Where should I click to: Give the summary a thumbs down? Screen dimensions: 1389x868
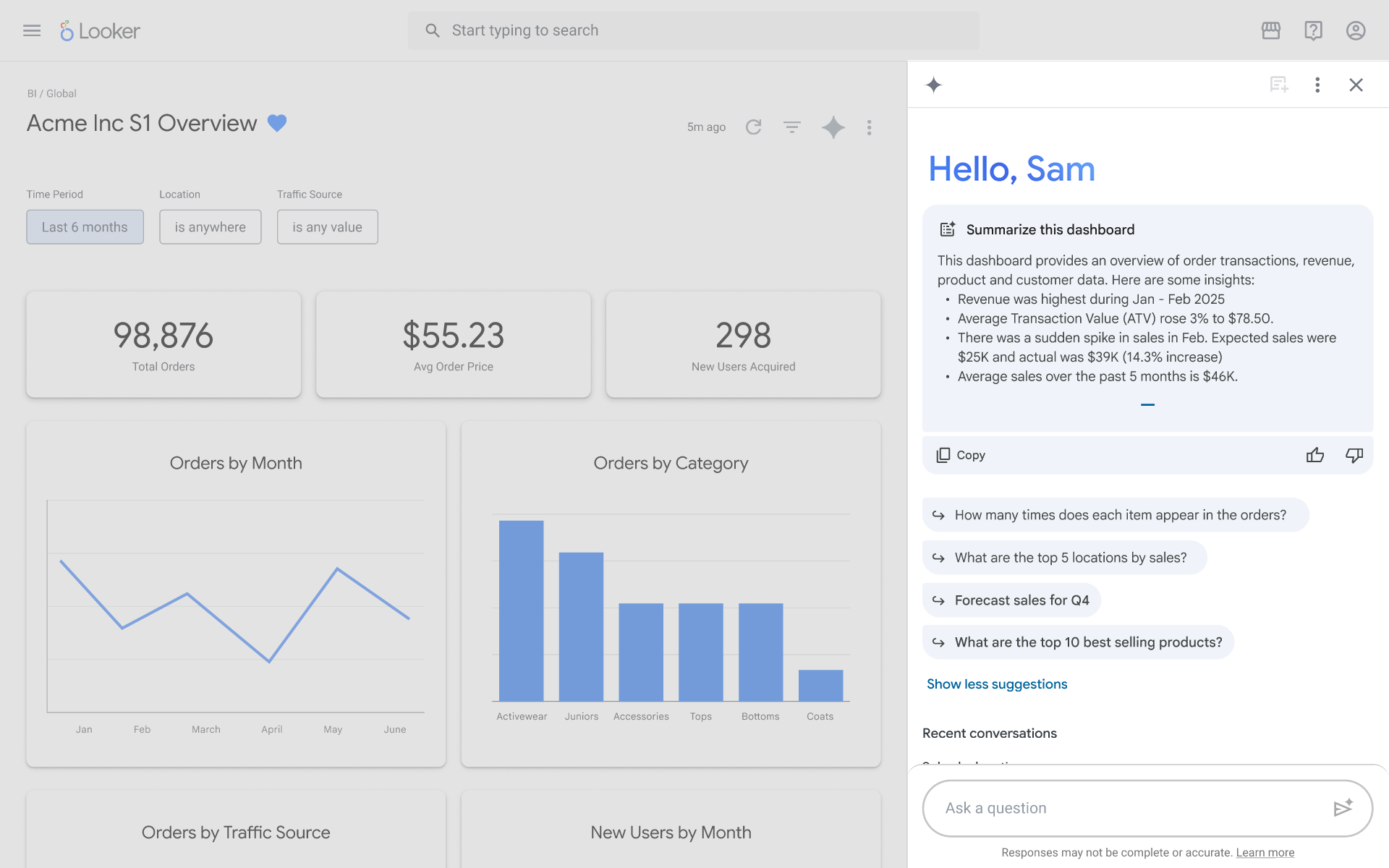tap(1354, 455)
